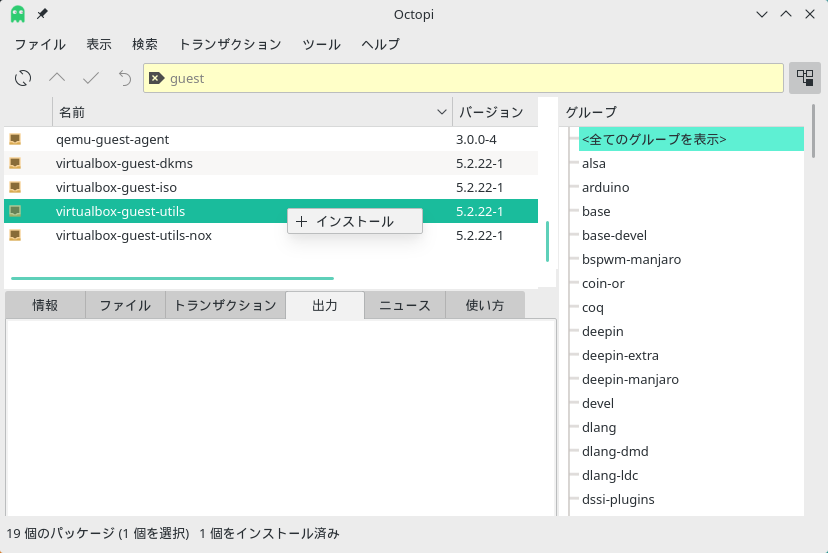Open the 検索 menu
Screen dimensions: 828x553
[x=145, y=44]
